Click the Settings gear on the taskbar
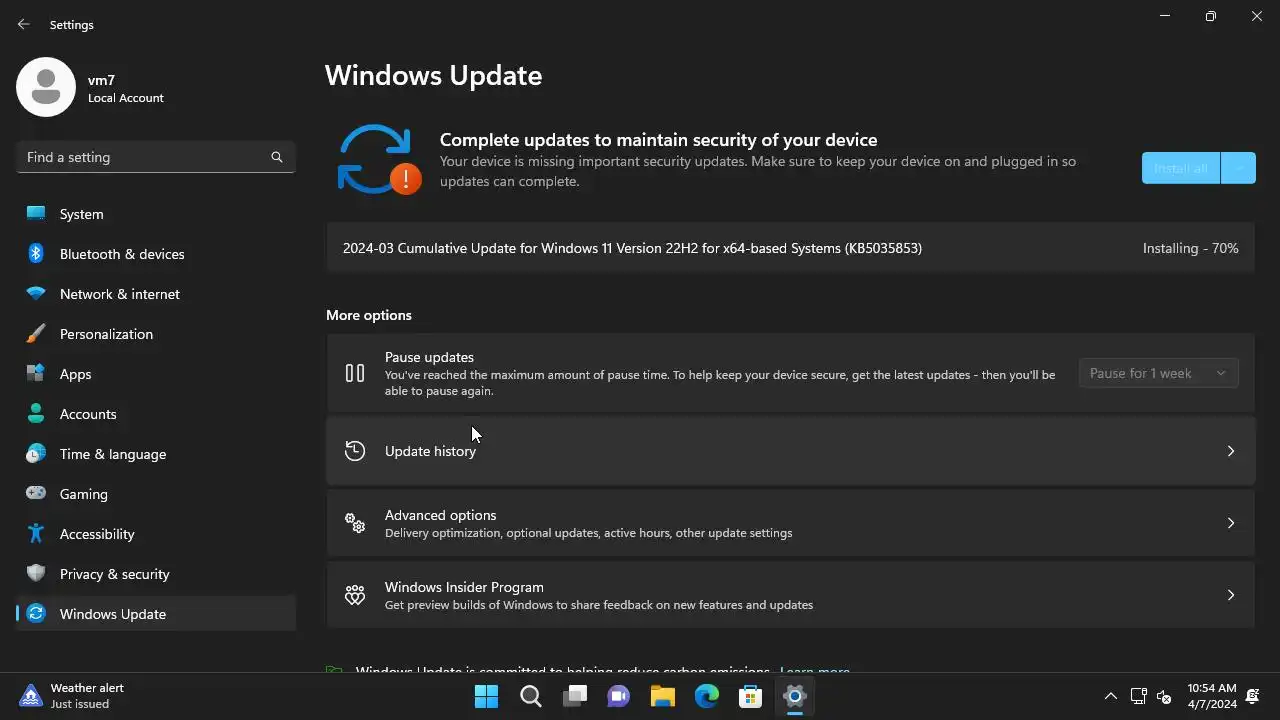 [795, 696]
